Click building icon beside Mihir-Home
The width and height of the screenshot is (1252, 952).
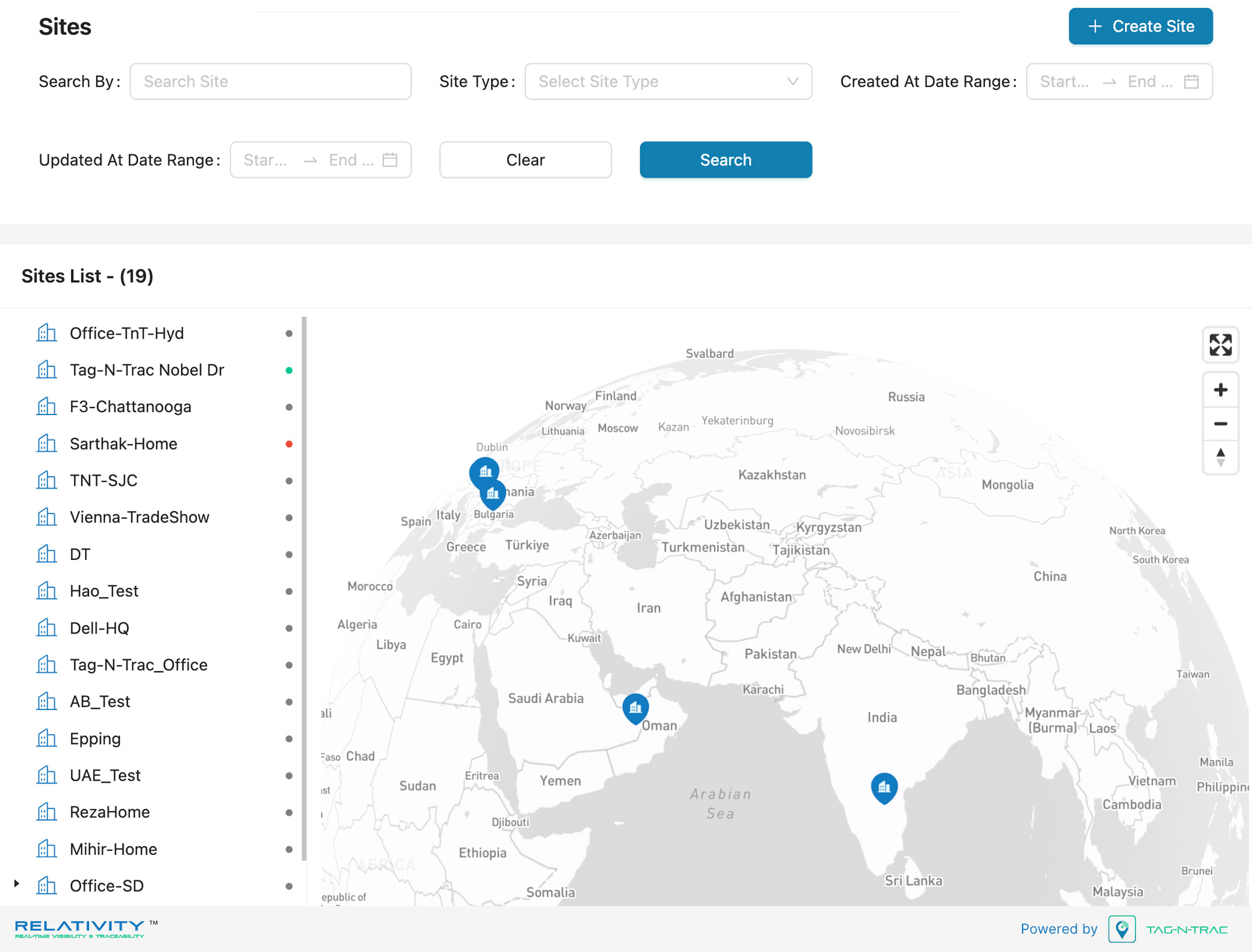tap(47, 848)
